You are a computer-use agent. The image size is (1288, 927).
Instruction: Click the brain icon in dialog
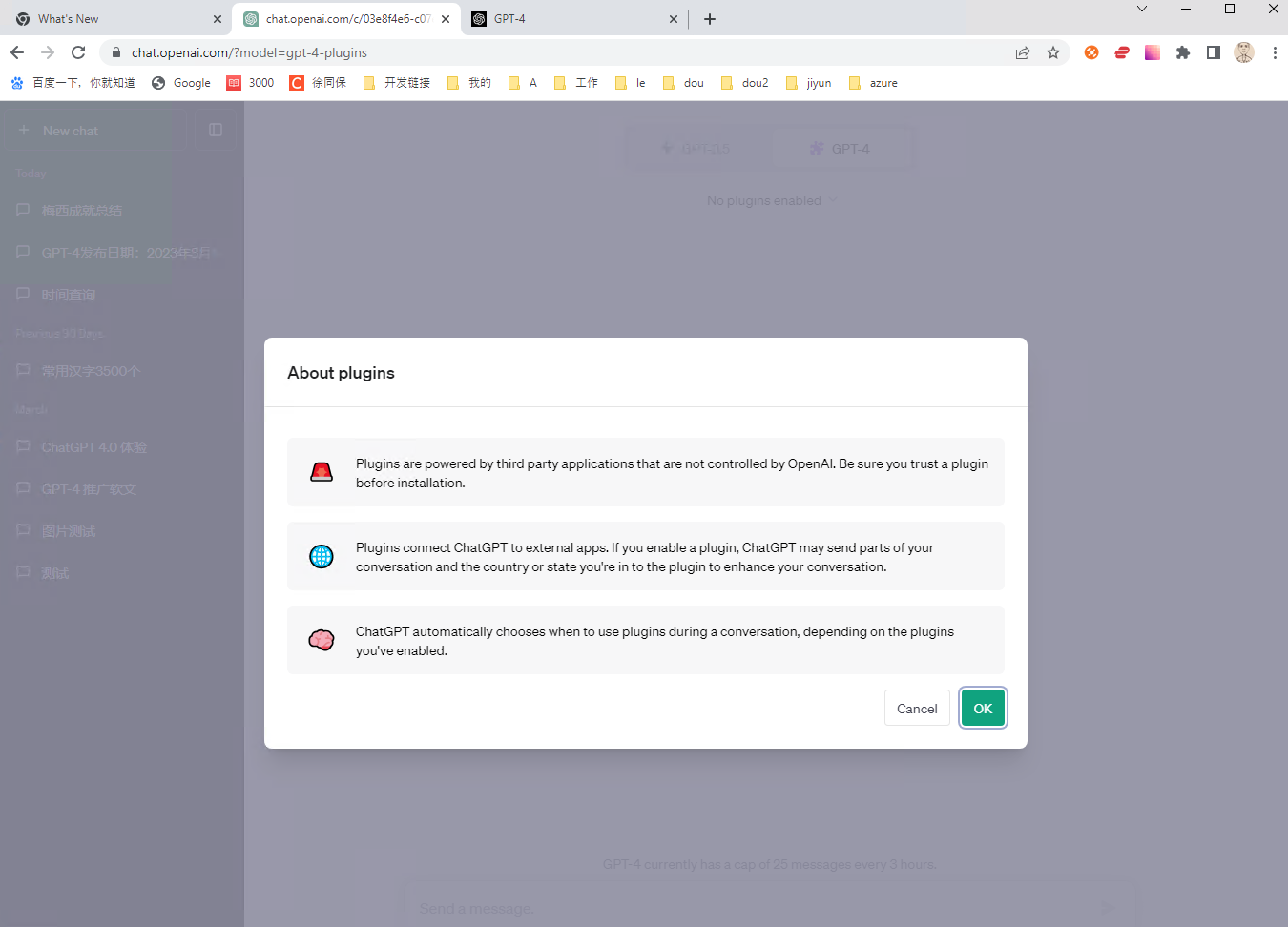pos(322,640)
